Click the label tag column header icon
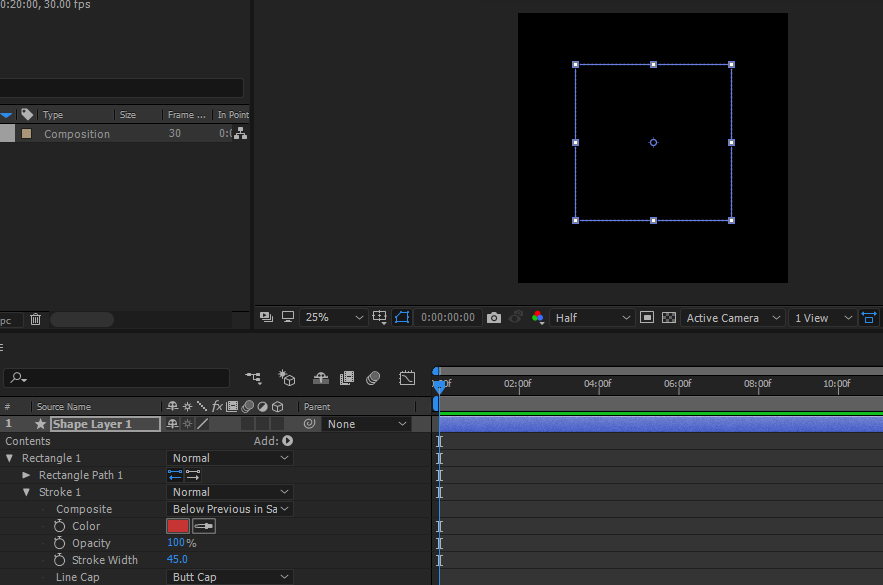The image size is (883, 585). [26, 114]
